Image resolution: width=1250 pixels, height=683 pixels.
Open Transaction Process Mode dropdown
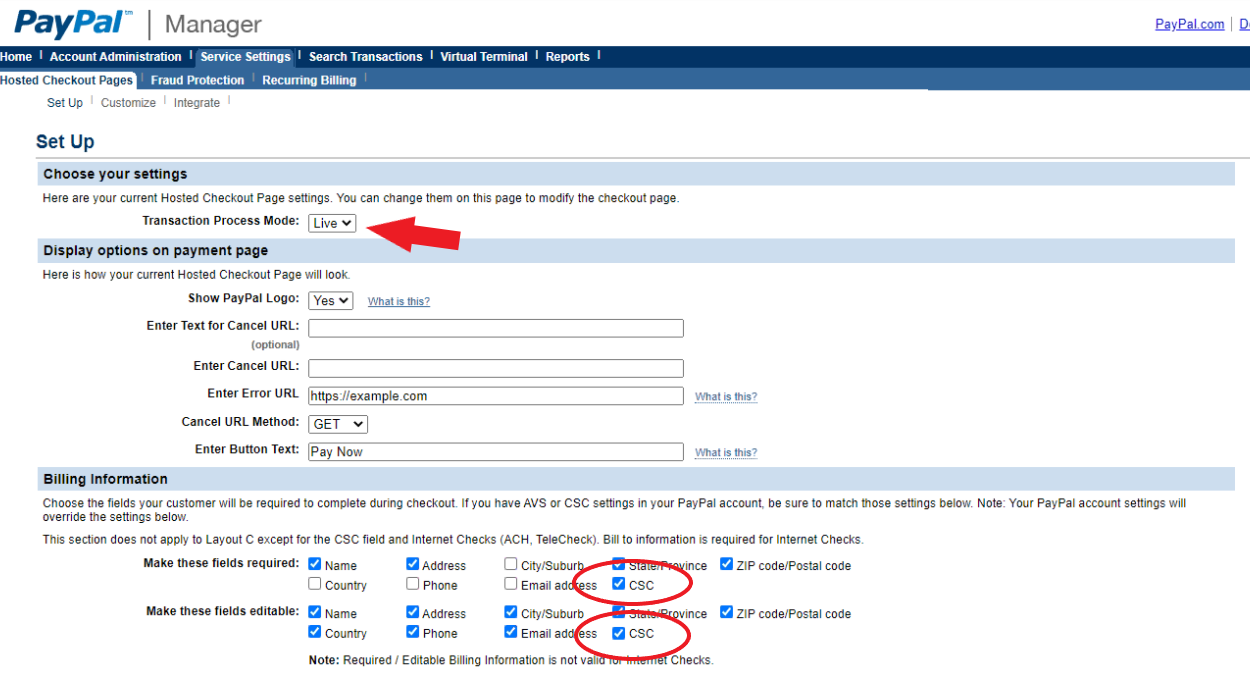coord(332,223)
